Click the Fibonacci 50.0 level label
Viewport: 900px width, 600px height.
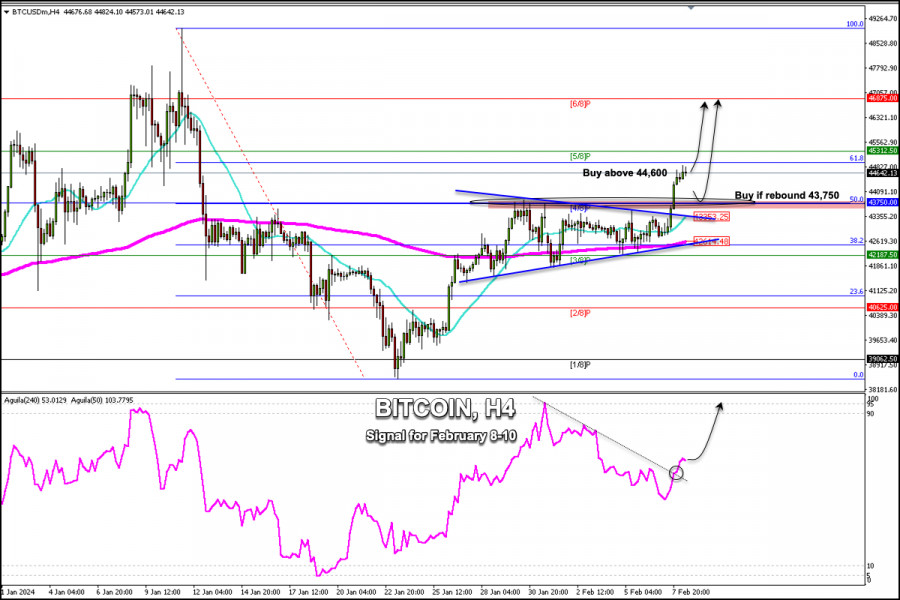tap(856, 199)
